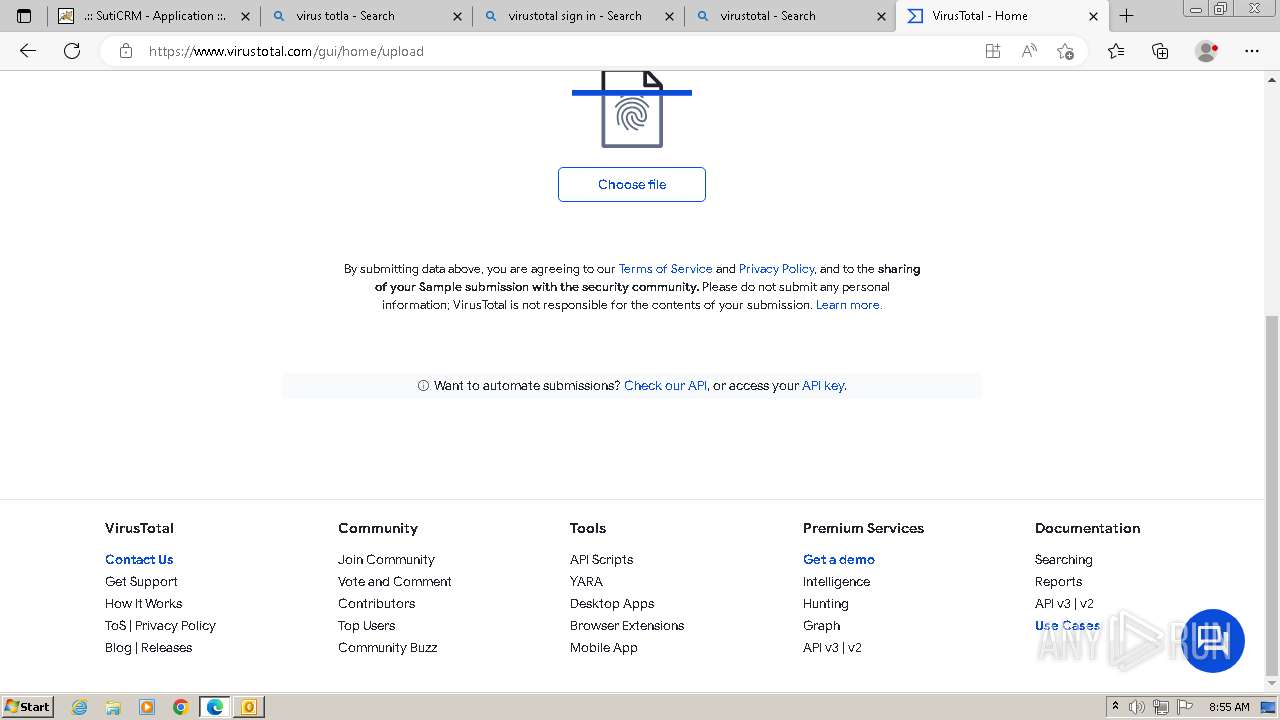Viewport: 1280px width, 720px height.
Task: Click the profile avatar icon
Action: [1206, 51]
